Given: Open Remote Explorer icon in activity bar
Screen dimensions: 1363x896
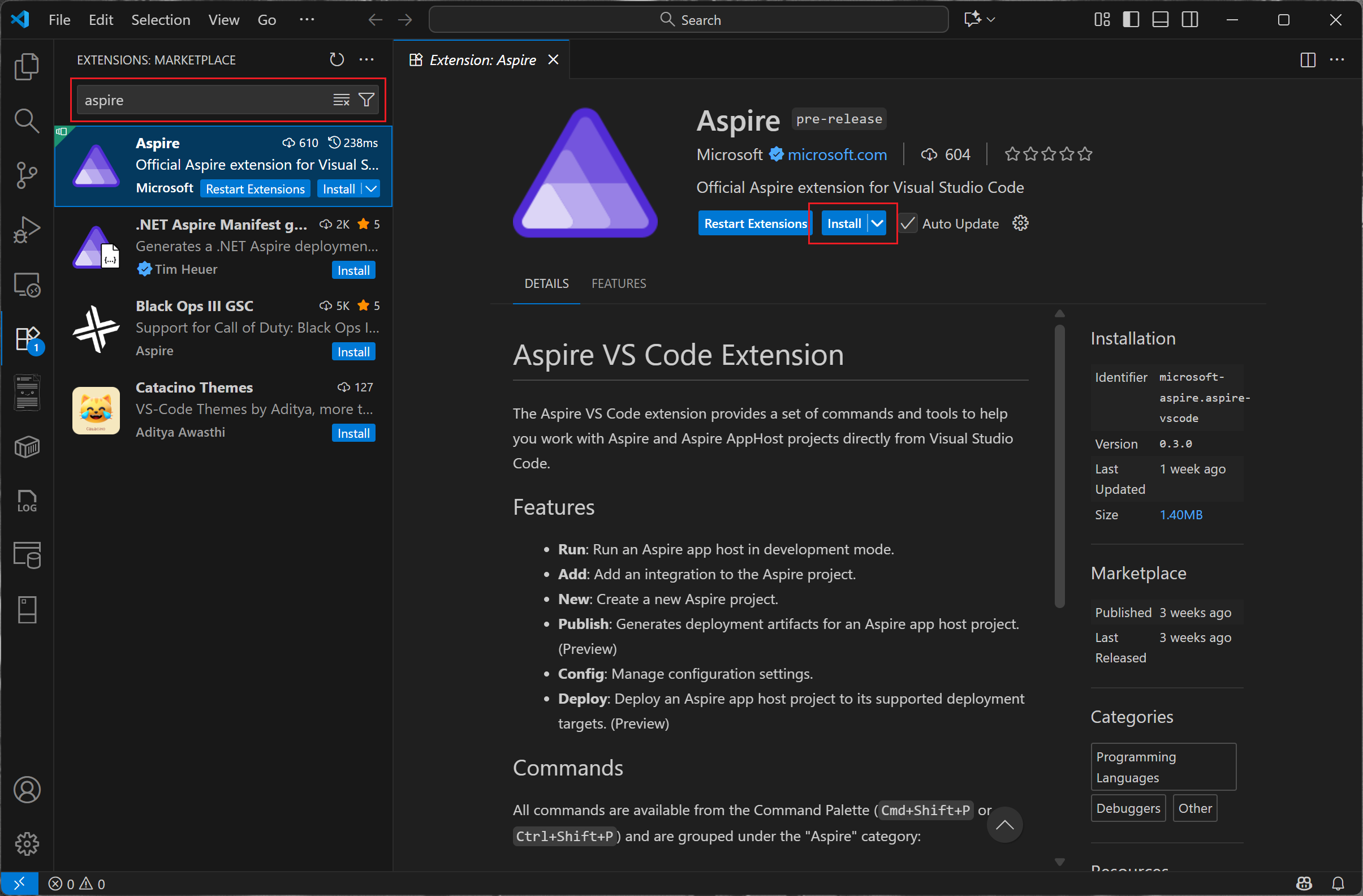Looking at the screenshot, I should [27, 284].
